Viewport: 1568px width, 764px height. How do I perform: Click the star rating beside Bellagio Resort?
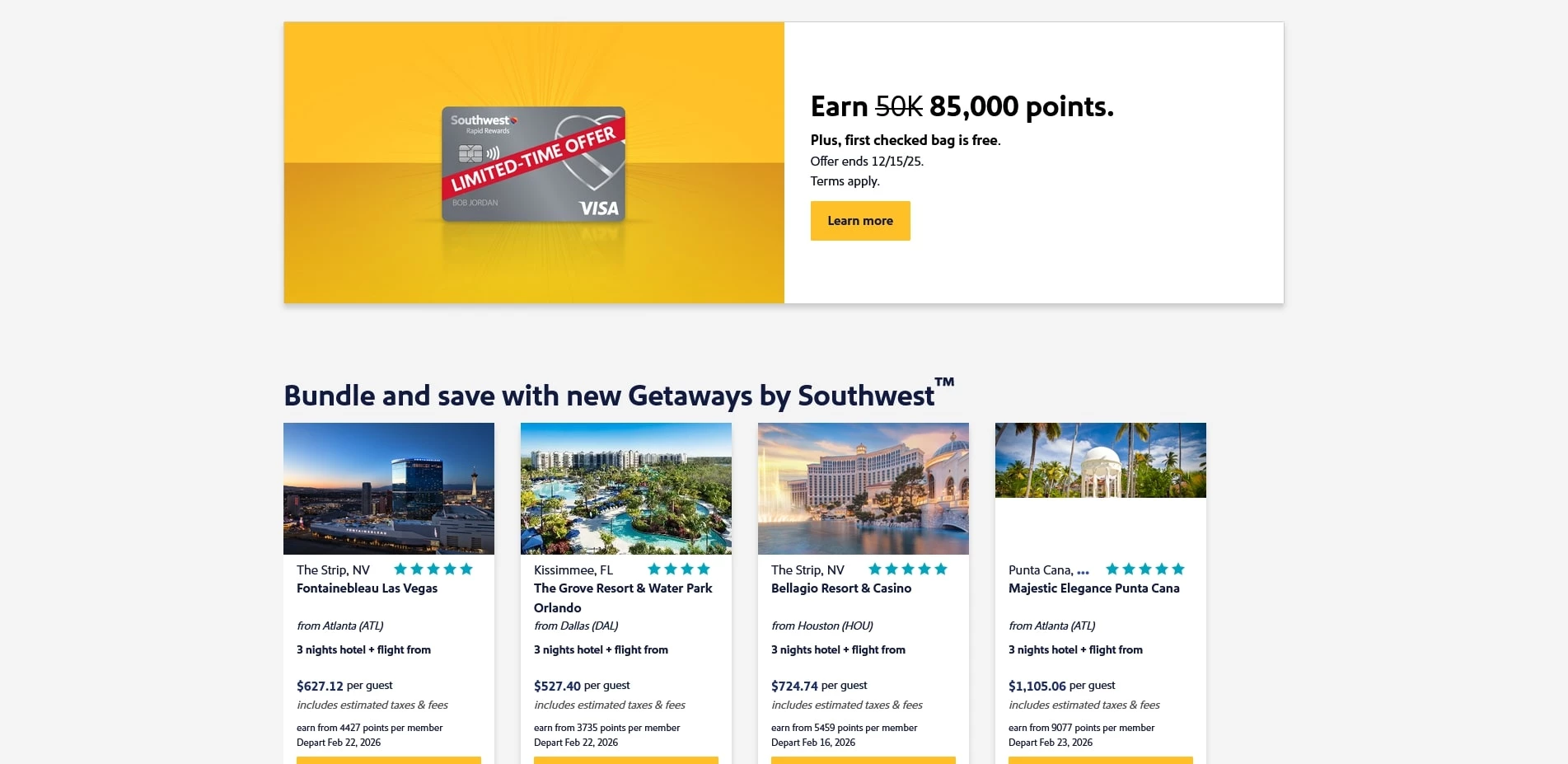click(906, 568)
